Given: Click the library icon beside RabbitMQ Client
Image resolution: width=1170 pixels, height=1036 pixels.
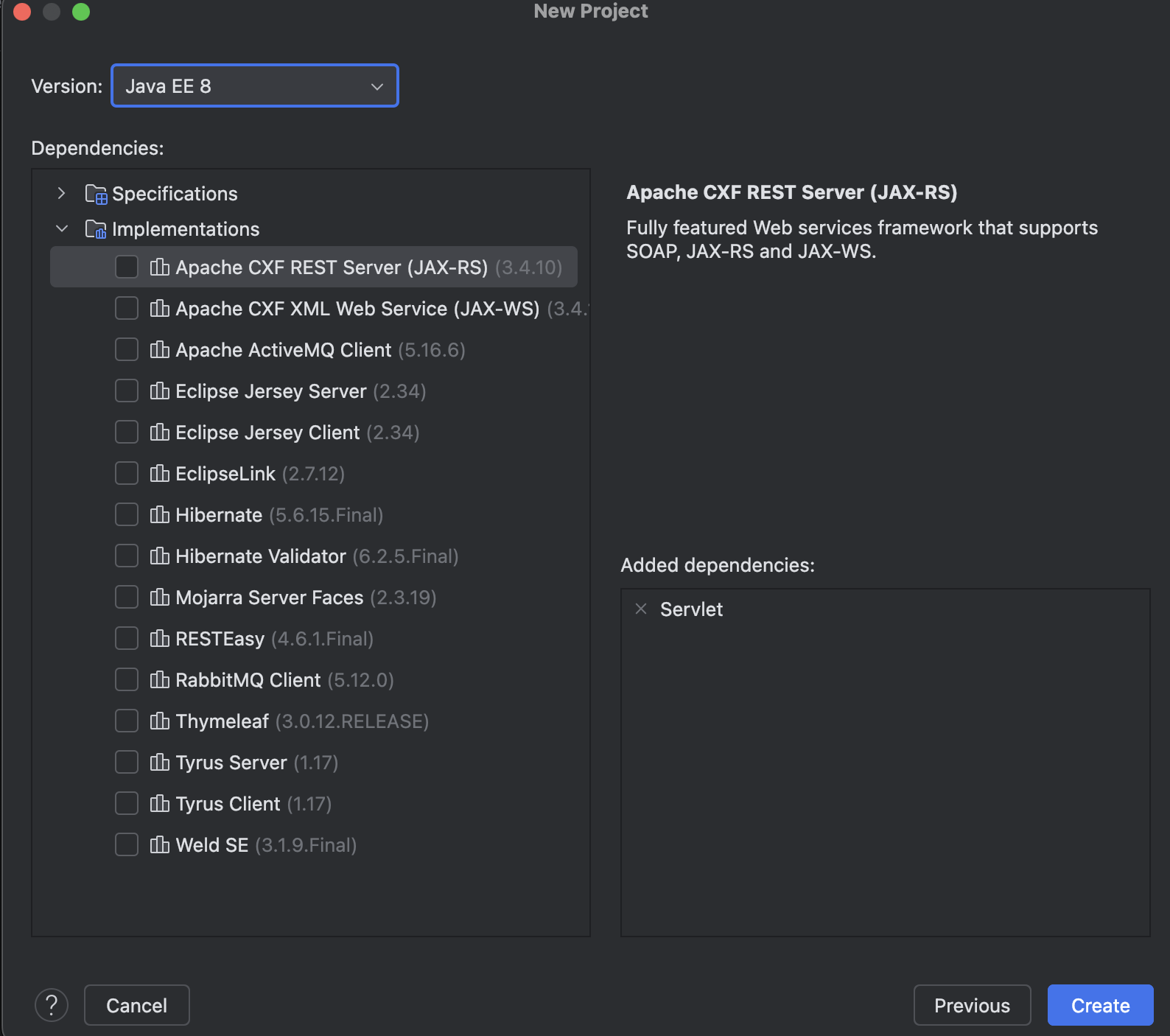Looking at the screenshot, I should 160,679.
